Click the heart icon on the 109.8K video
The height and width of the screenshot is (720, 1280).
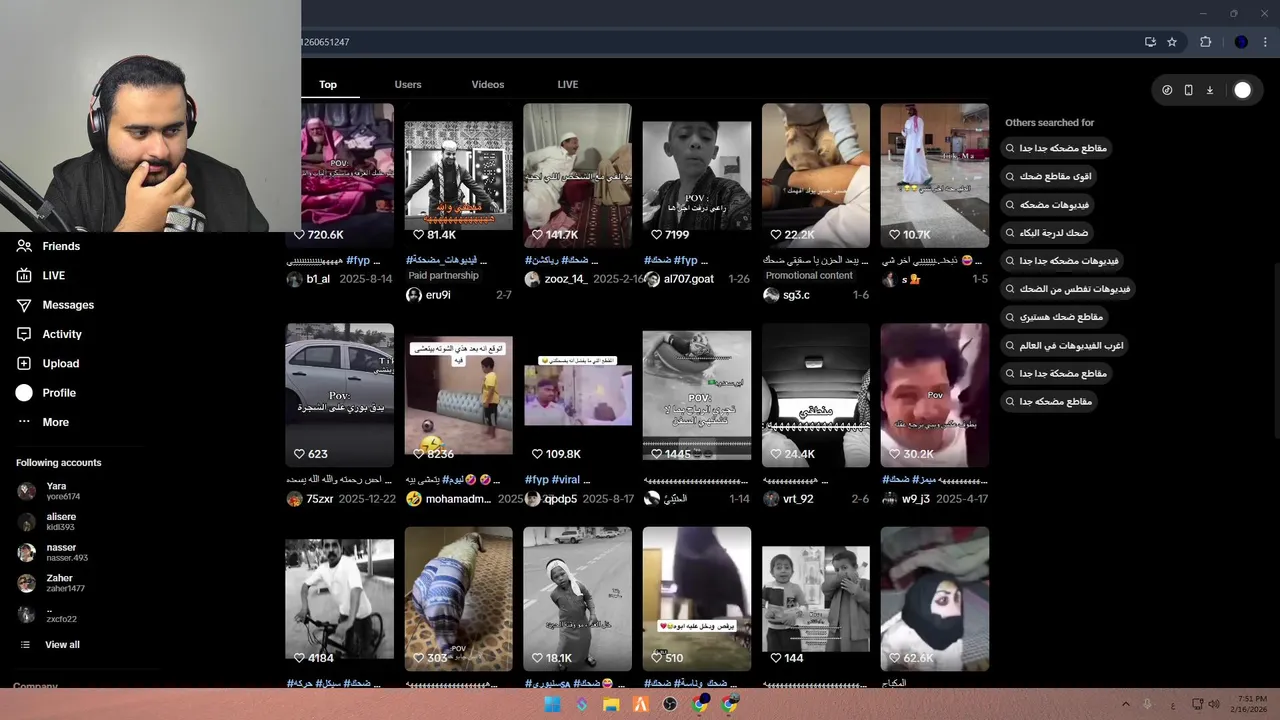537,454
